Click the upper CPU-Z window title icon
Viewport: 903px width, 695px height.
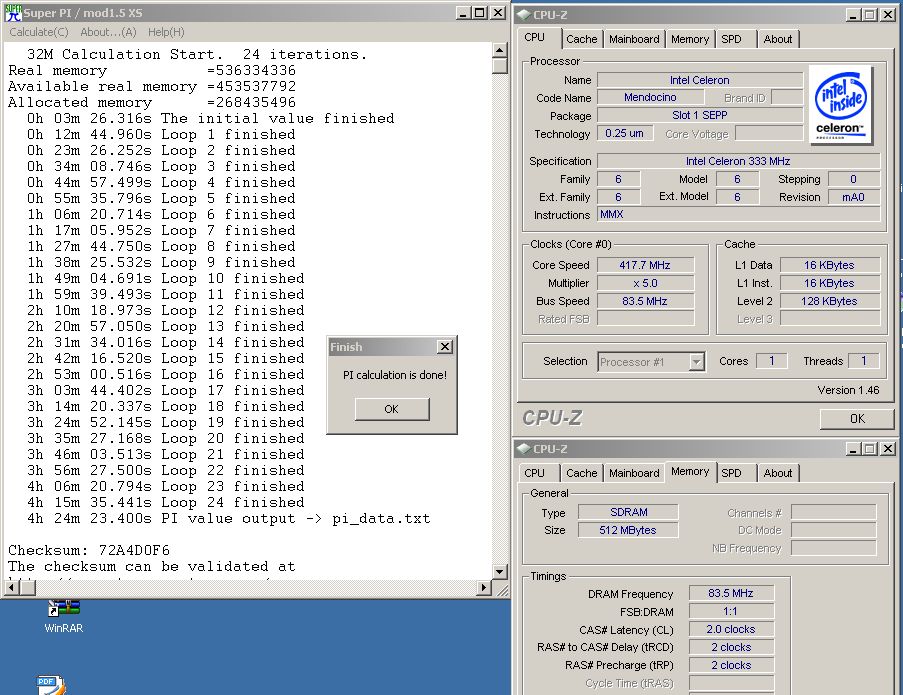coord(523,15)
